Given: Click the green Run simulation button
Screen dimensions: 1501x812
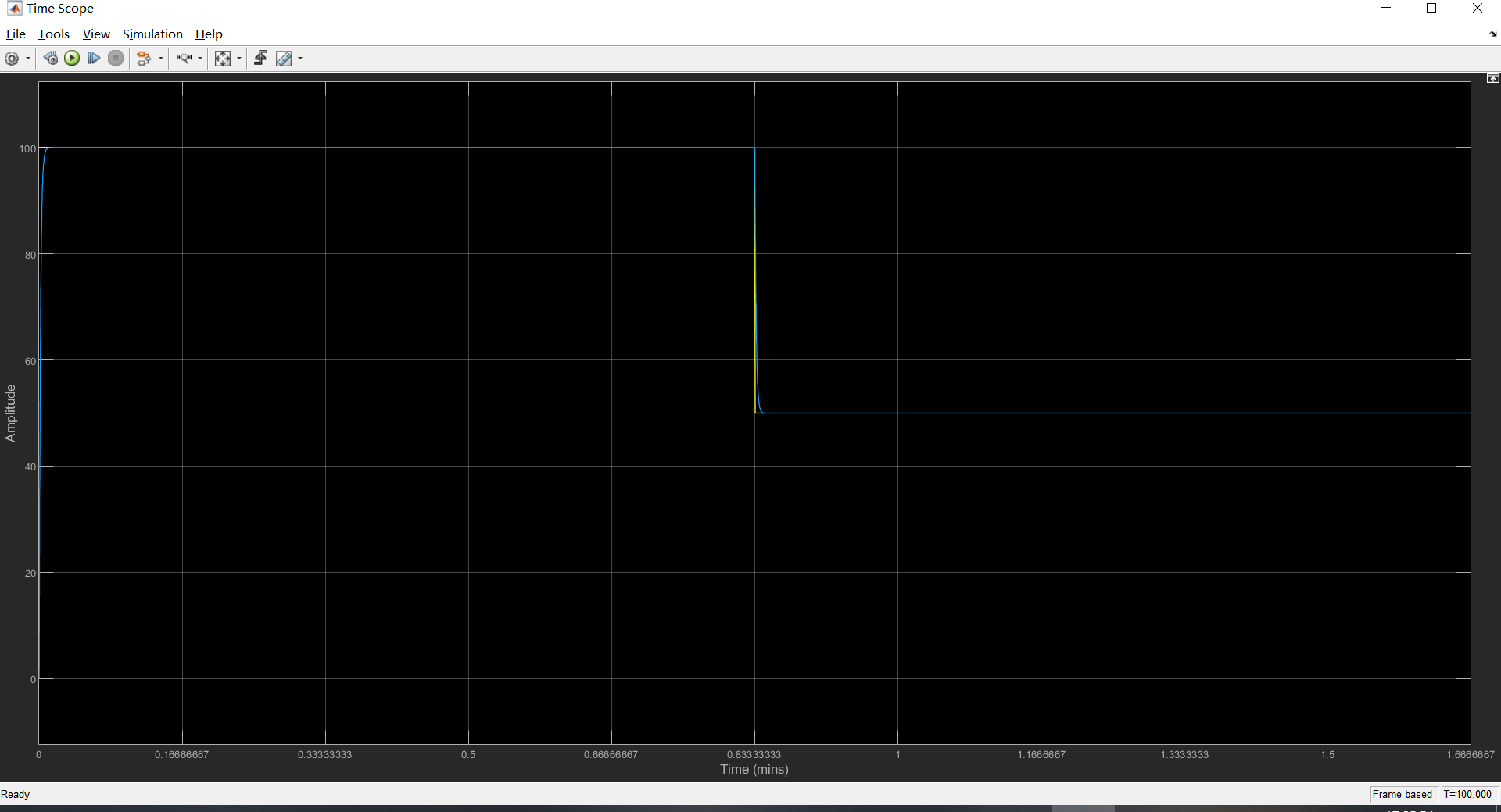Looking at the screenshot, I should [72, 59].
